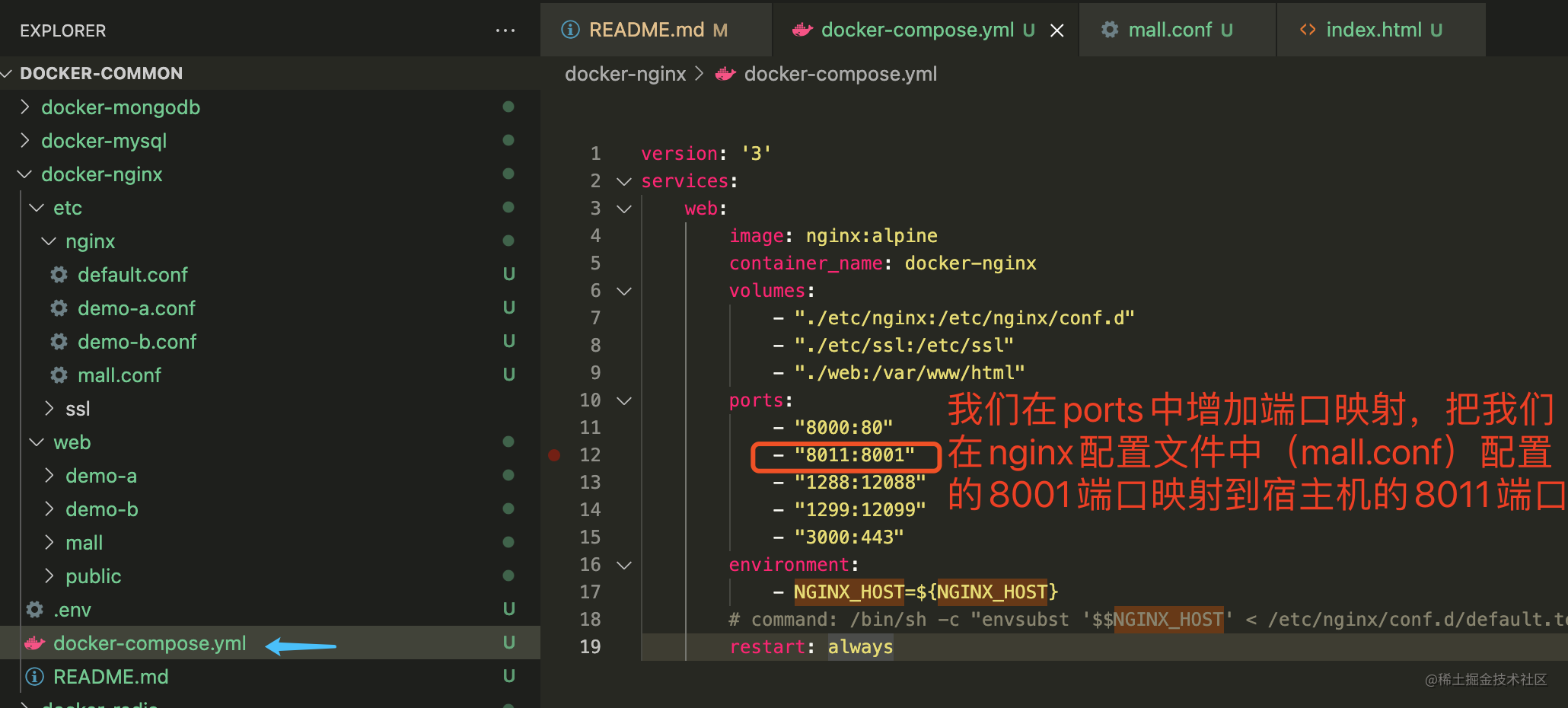The image size is (1568, 708).
Task: Click gear icon beside demo-a.conf
Action: point(59,308)
